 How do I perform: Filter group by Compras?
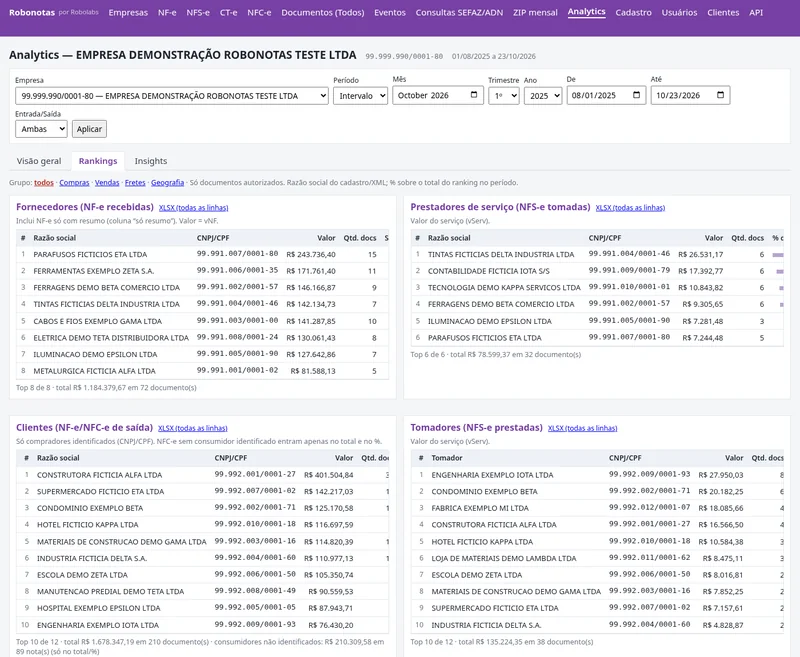(74, 183)
